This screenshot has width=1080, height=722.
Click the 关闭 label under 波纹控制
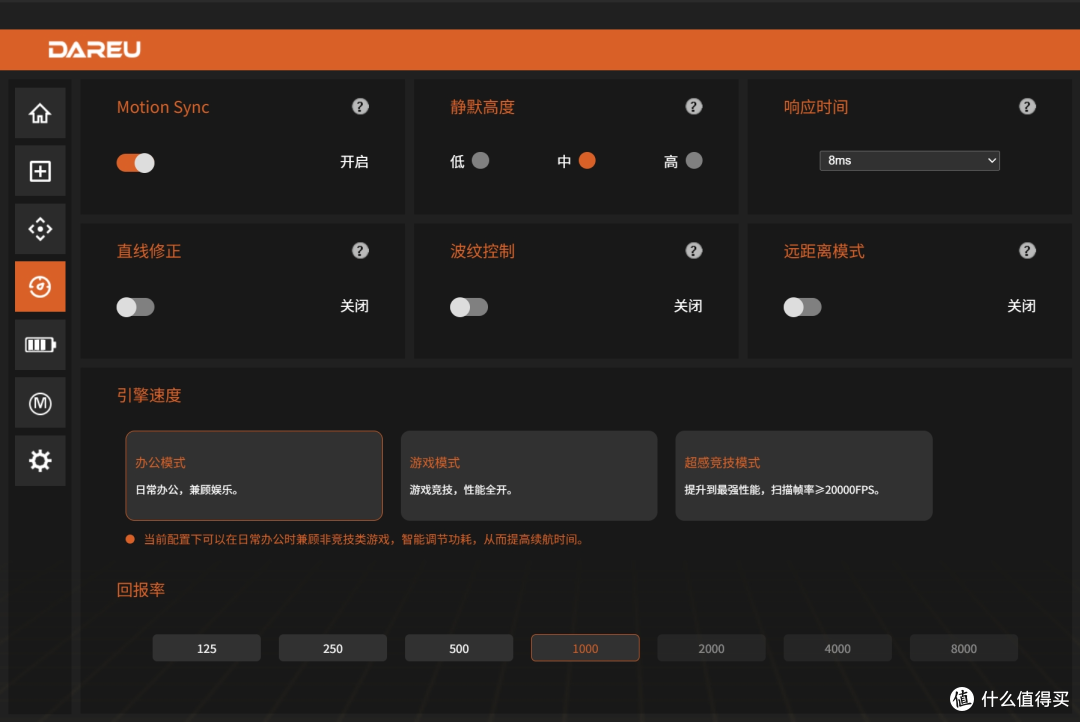tap(687, 306)
